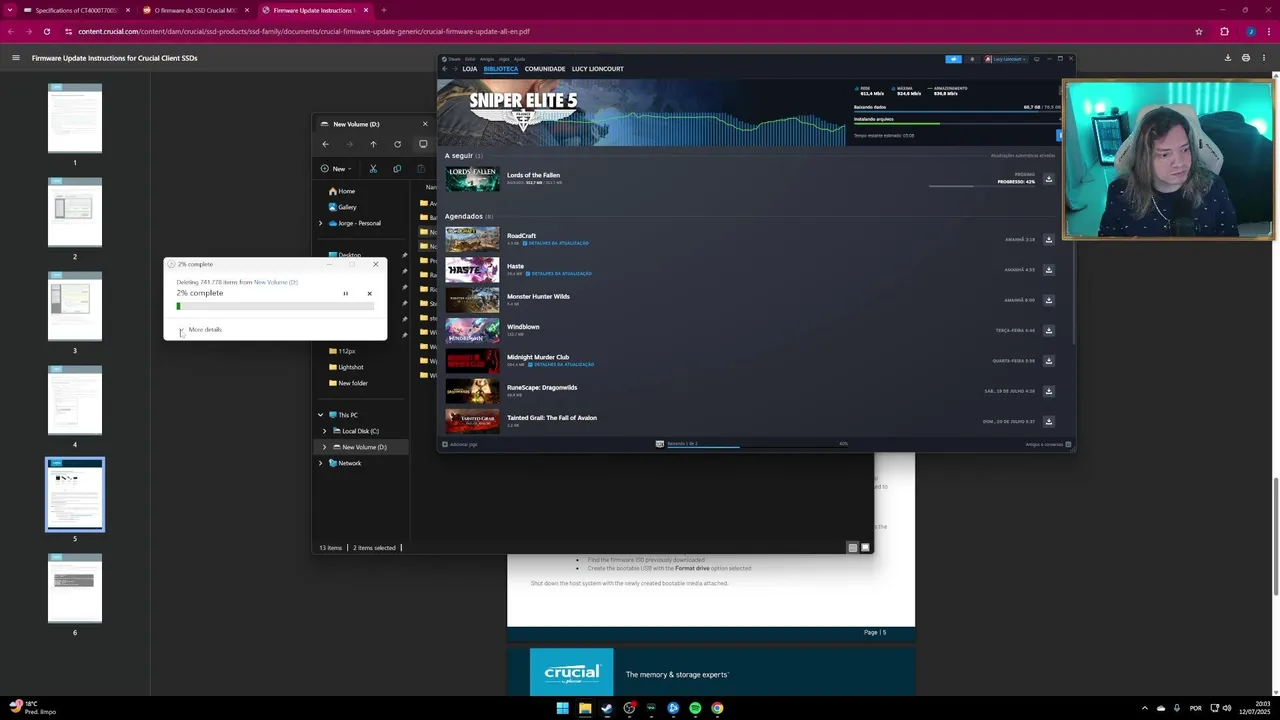Click download icon on the Windblown row
1280x720 pixels.
(1048, 330)
